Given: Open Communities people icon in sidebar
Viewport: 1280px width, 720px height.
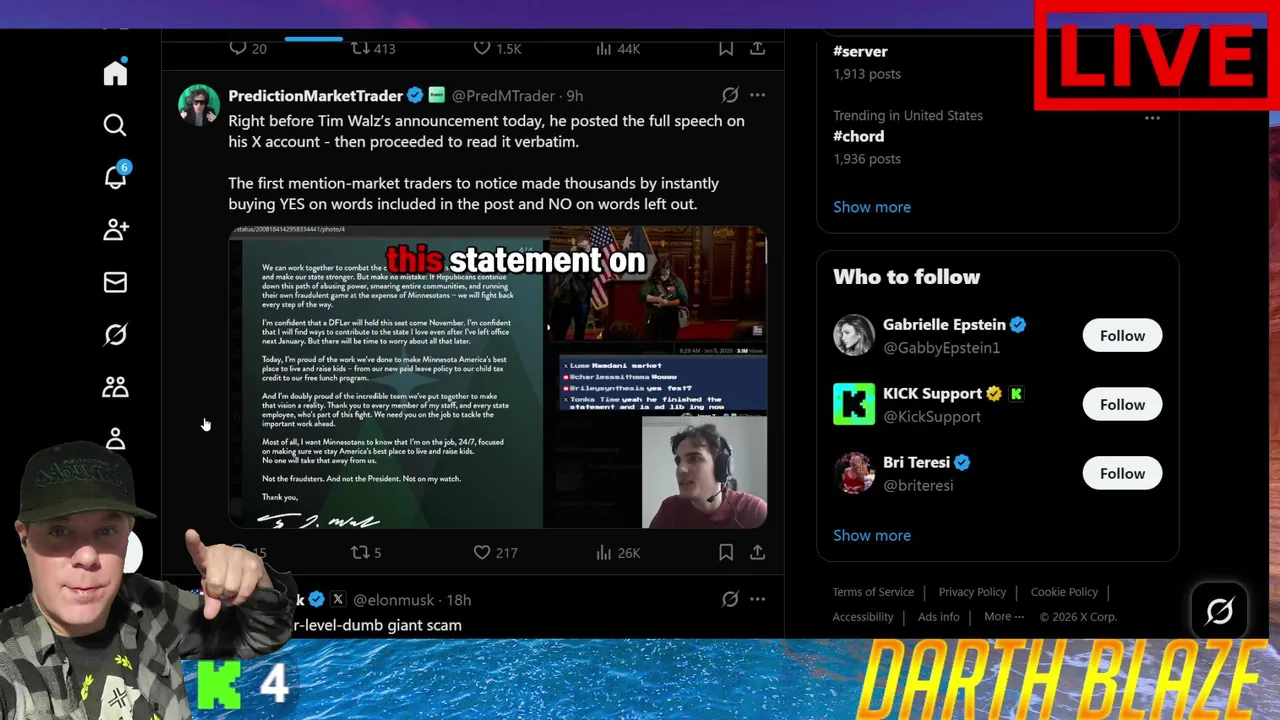Looking at the screenshot, I should point(115,387).
